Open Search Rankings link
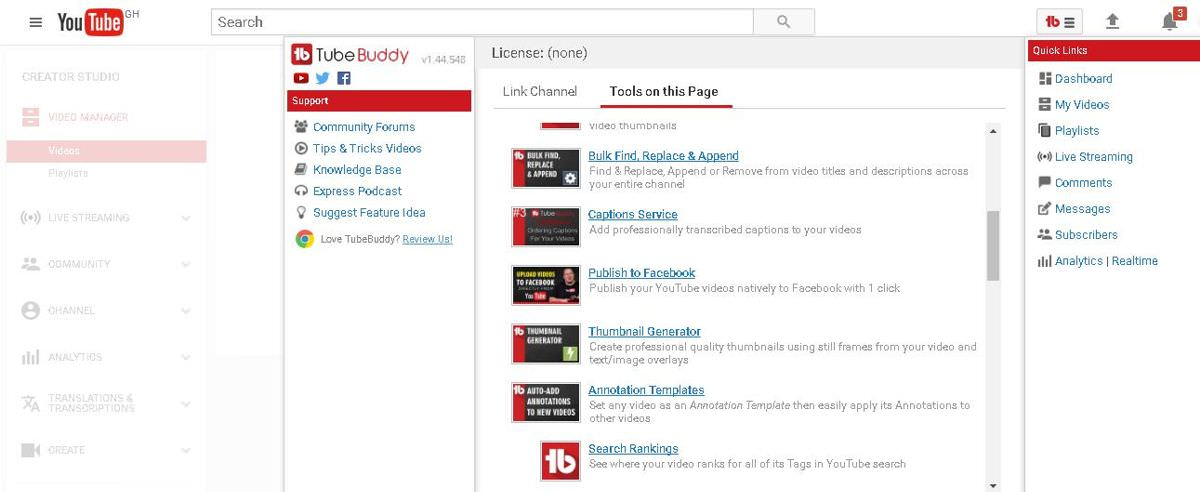 click(633, 449)
